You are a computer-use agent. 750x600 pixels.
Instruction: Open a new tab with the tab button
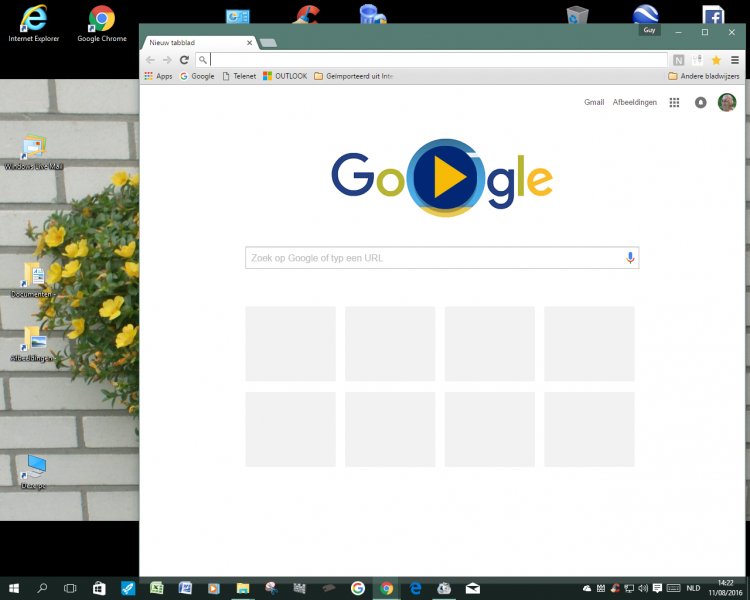(268, 43)
